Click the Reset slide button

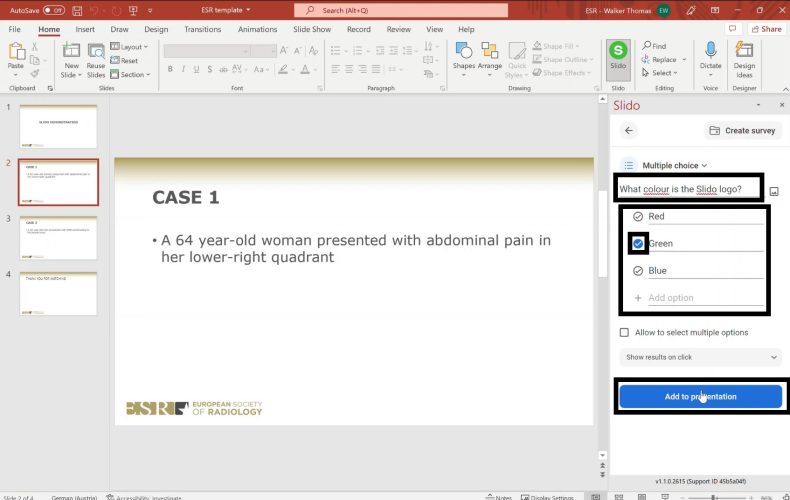click(124, 60)
